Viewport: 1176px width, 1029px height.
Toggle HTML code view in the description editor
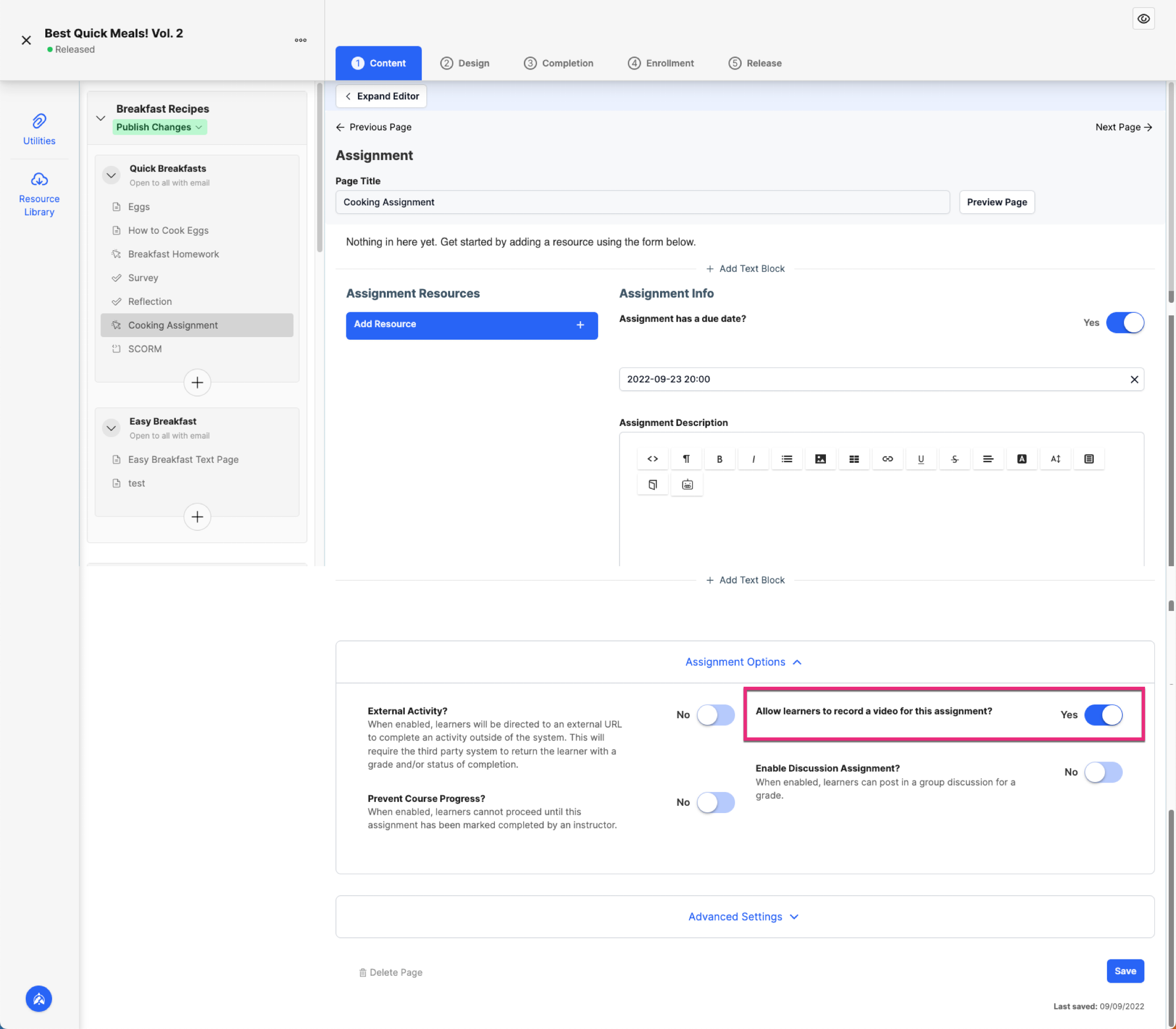[653, 459]
